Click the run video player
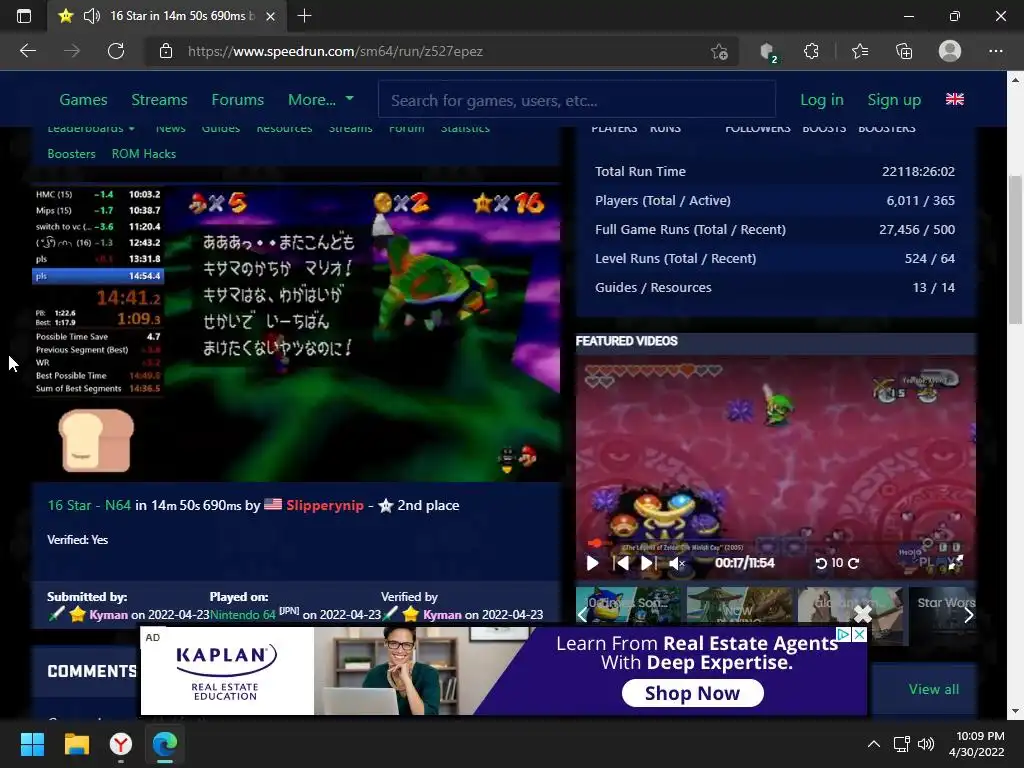The width and height of the screenshot is (1024, 768). coord(296,334)
